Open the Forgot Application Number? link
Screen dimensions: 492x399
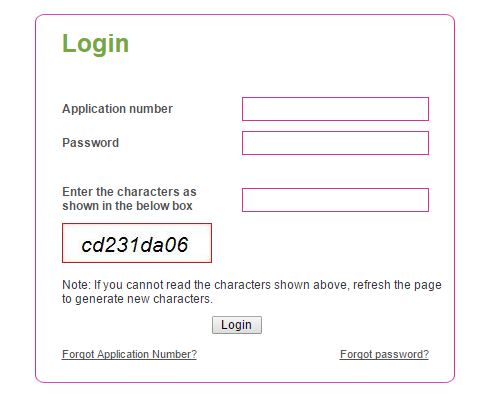[x=129, y=354]
